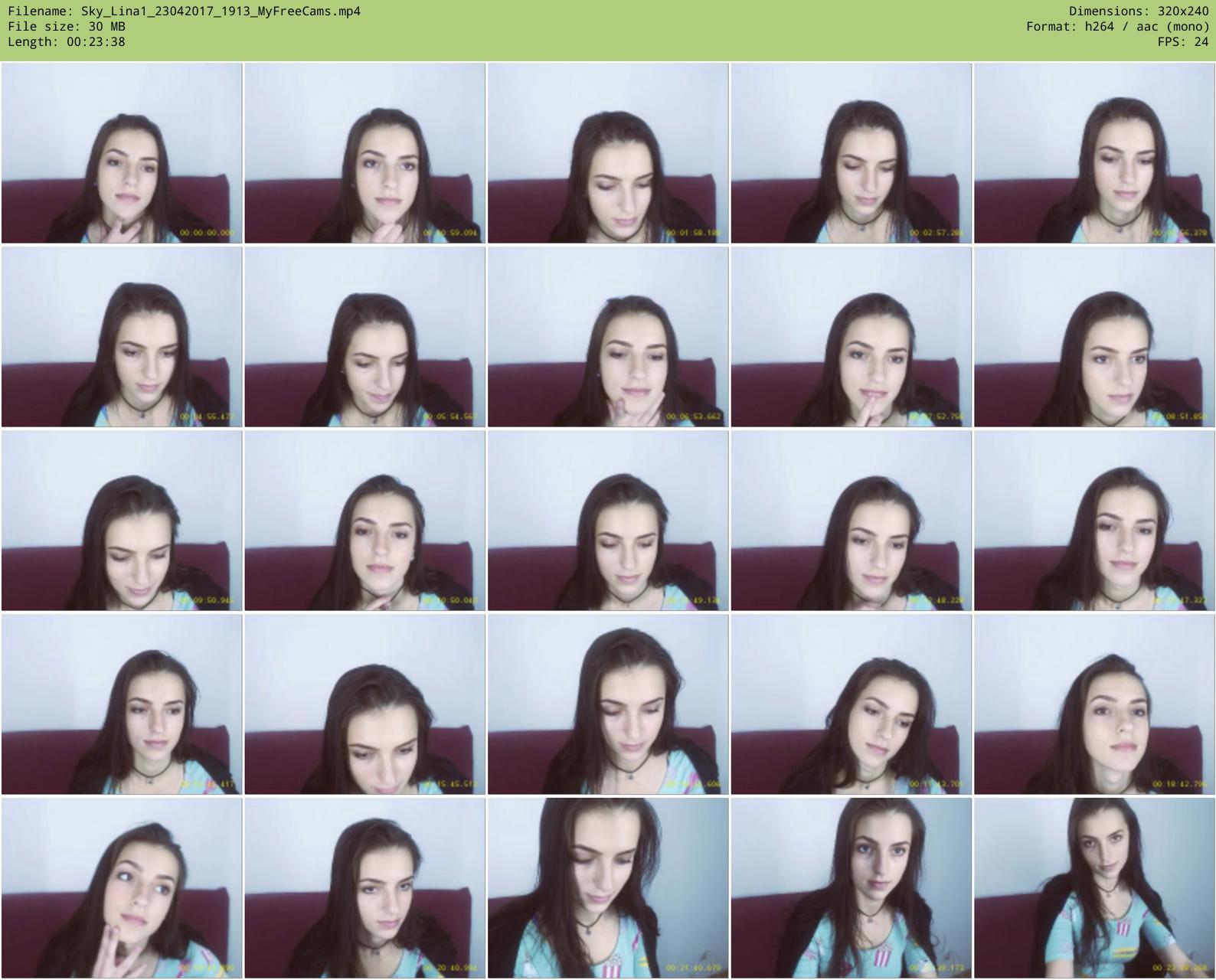Open the frame at 00:08:51.850
1216x980 pixels.
tap(1094, 337)
